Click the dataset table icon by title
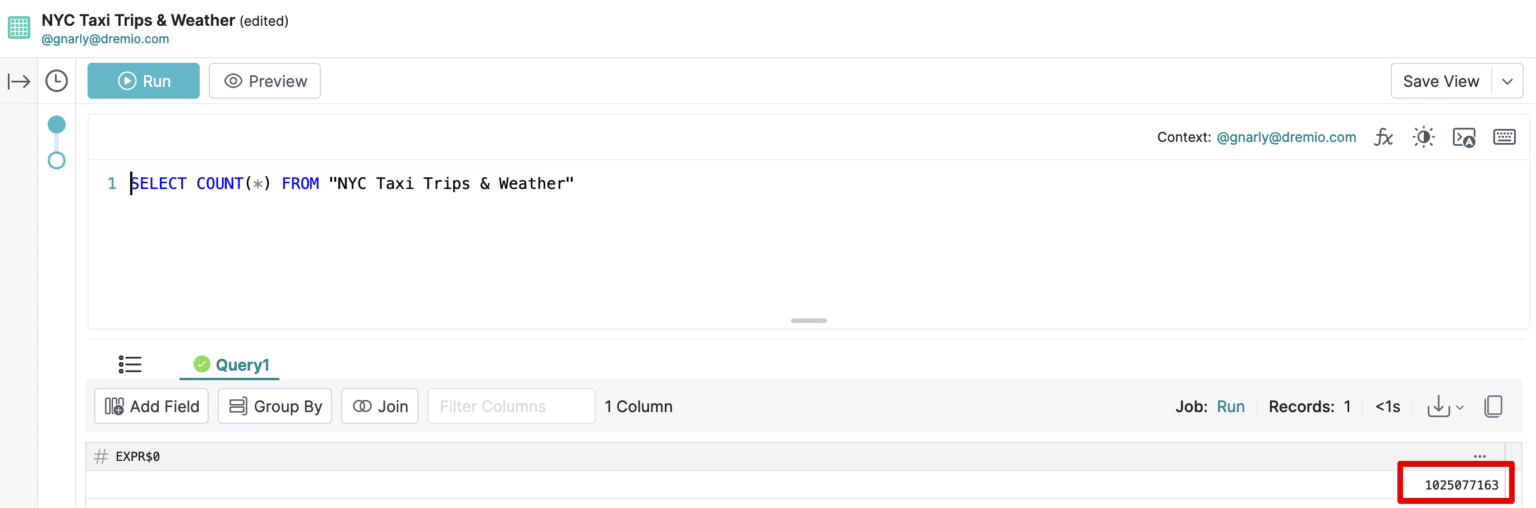Viewport: 1536px width, 508px height. pos(19,28)
